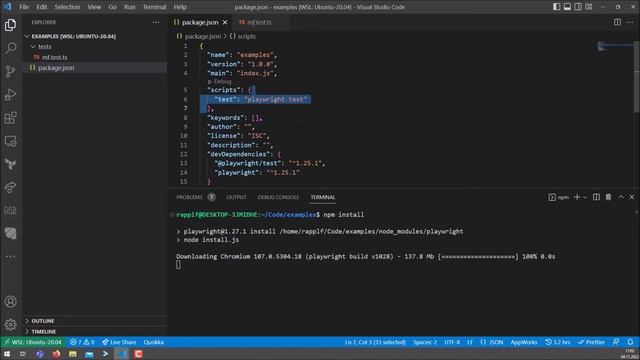Viewport: 640px width, 360px height.
Task: Click the cursor position Ln 7 status item
Action: point(375,342)
